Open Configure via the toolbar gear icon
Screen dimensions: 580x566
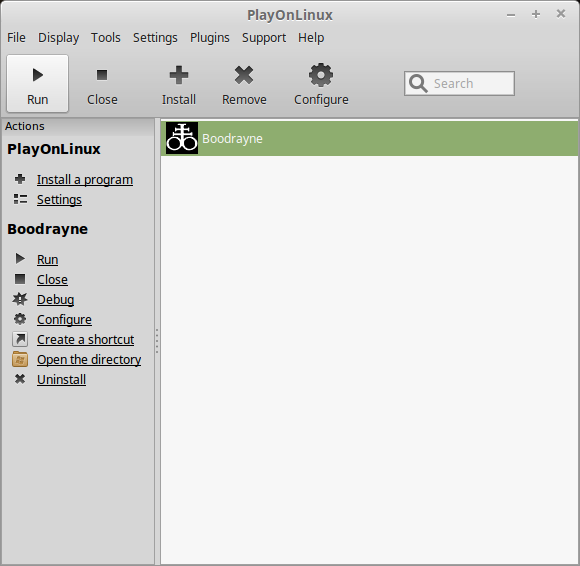[x=321, y=75]
